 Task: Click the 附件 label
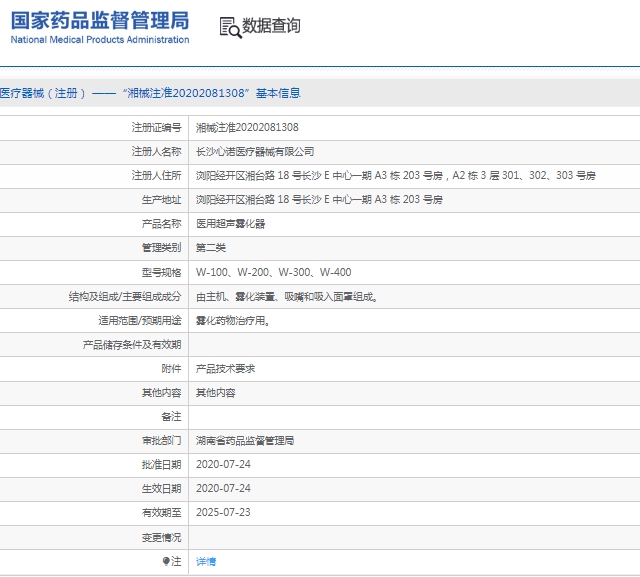[x=171, y=369]
